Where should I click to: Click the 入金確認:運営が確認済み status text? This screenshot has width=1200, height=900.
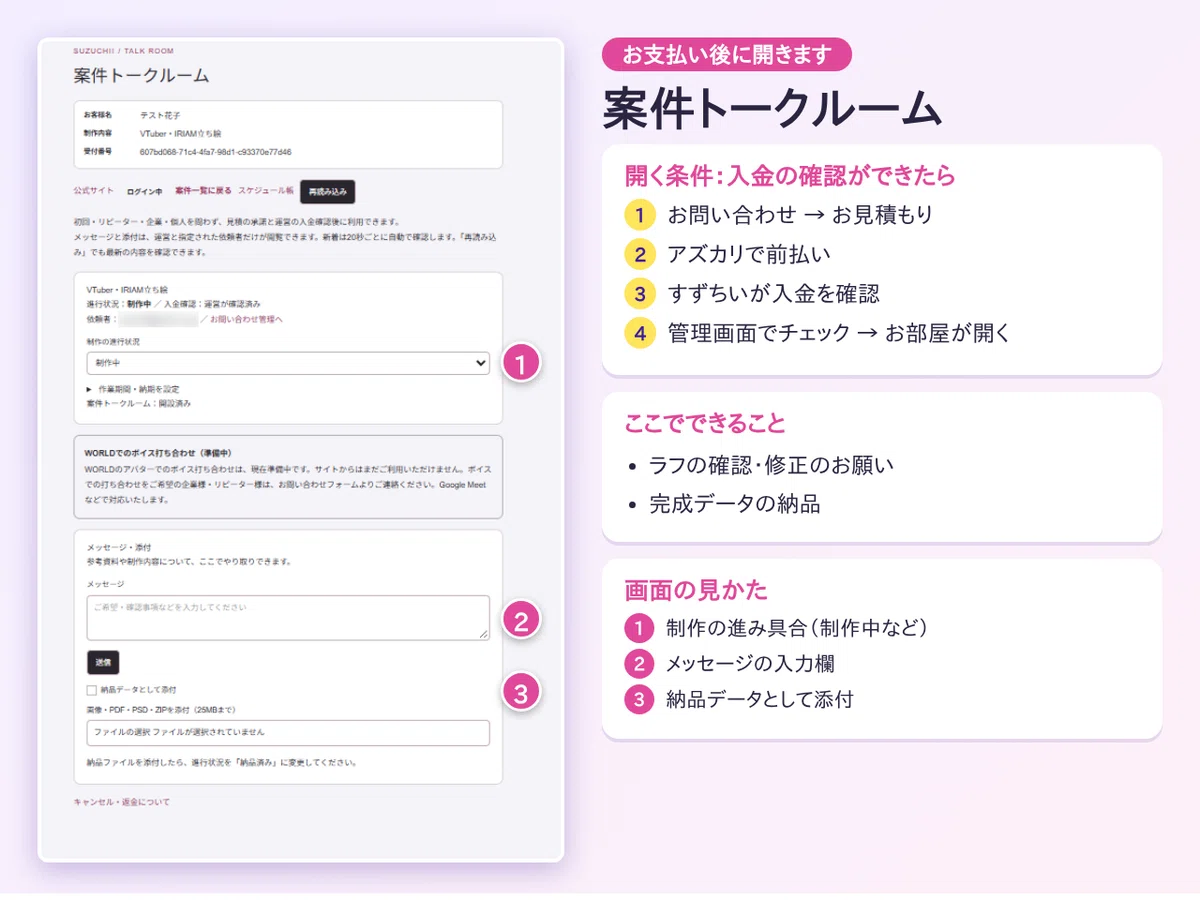[x=212, y=303]
